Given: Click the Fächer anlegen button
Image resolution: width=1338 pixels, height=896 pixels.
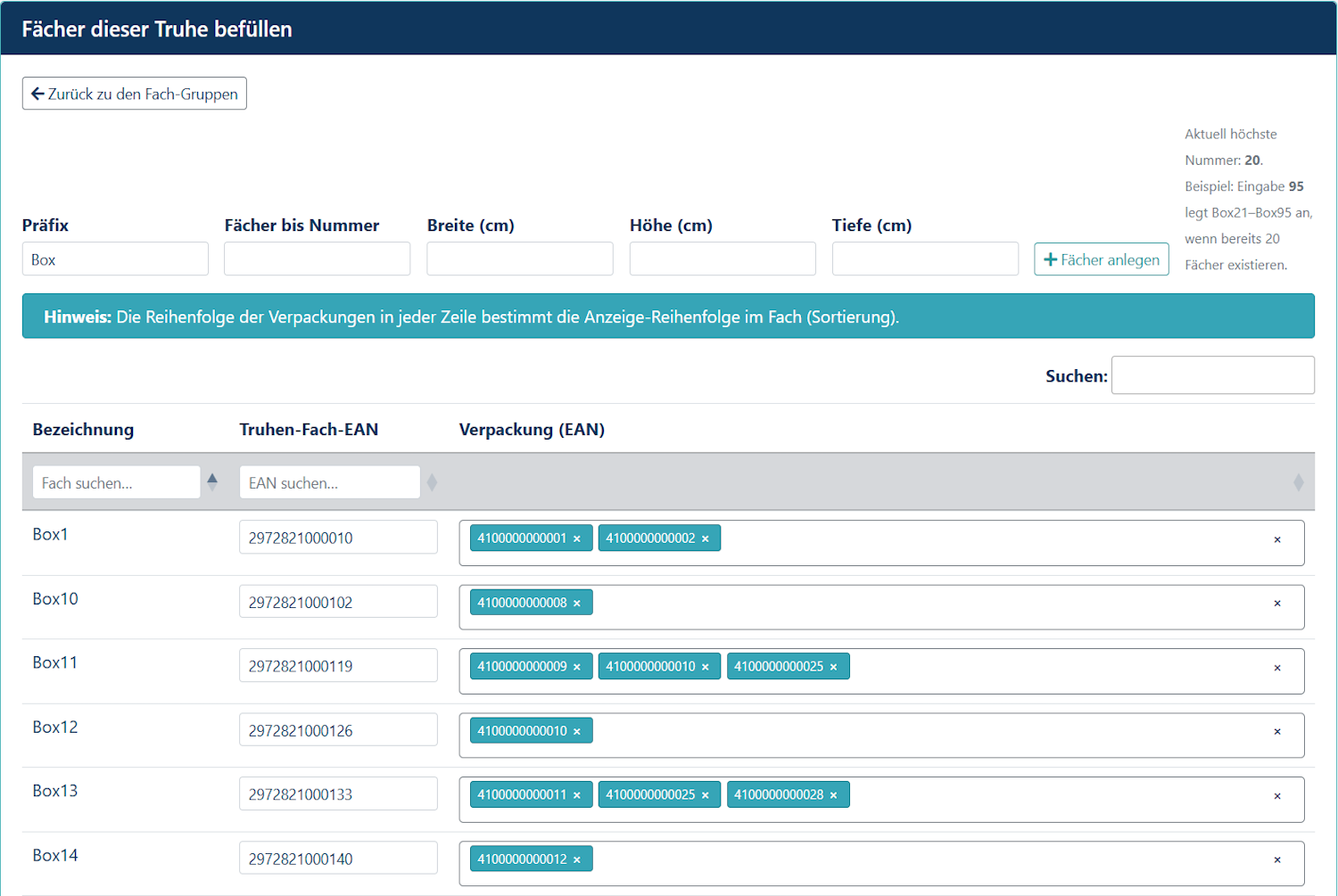Looking at the screenshot, I should click(1101, 259).
